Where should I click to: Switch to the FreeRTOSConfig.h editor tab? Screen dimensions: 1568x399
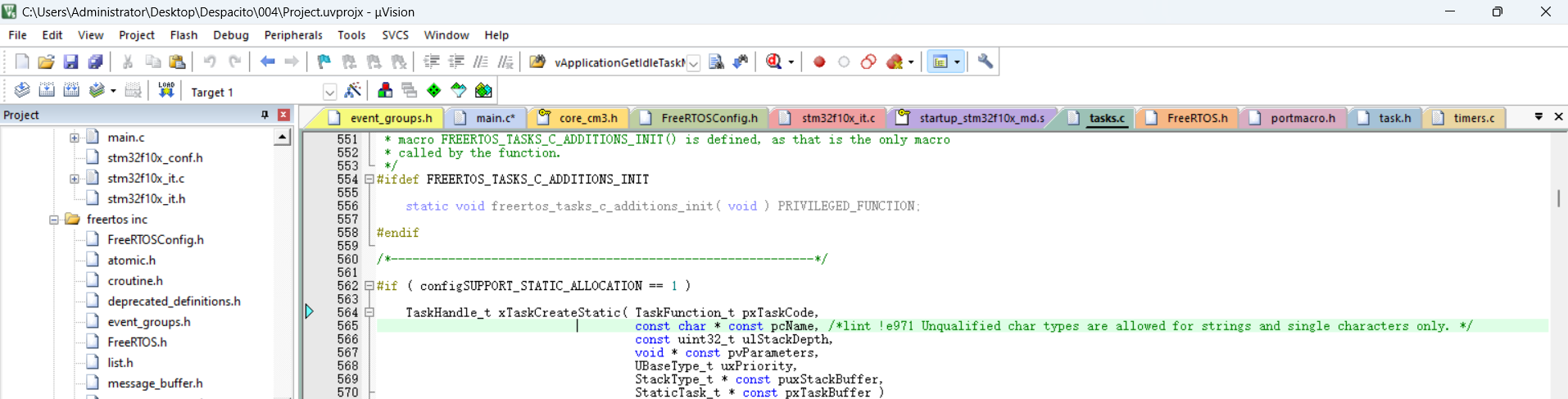699,118
